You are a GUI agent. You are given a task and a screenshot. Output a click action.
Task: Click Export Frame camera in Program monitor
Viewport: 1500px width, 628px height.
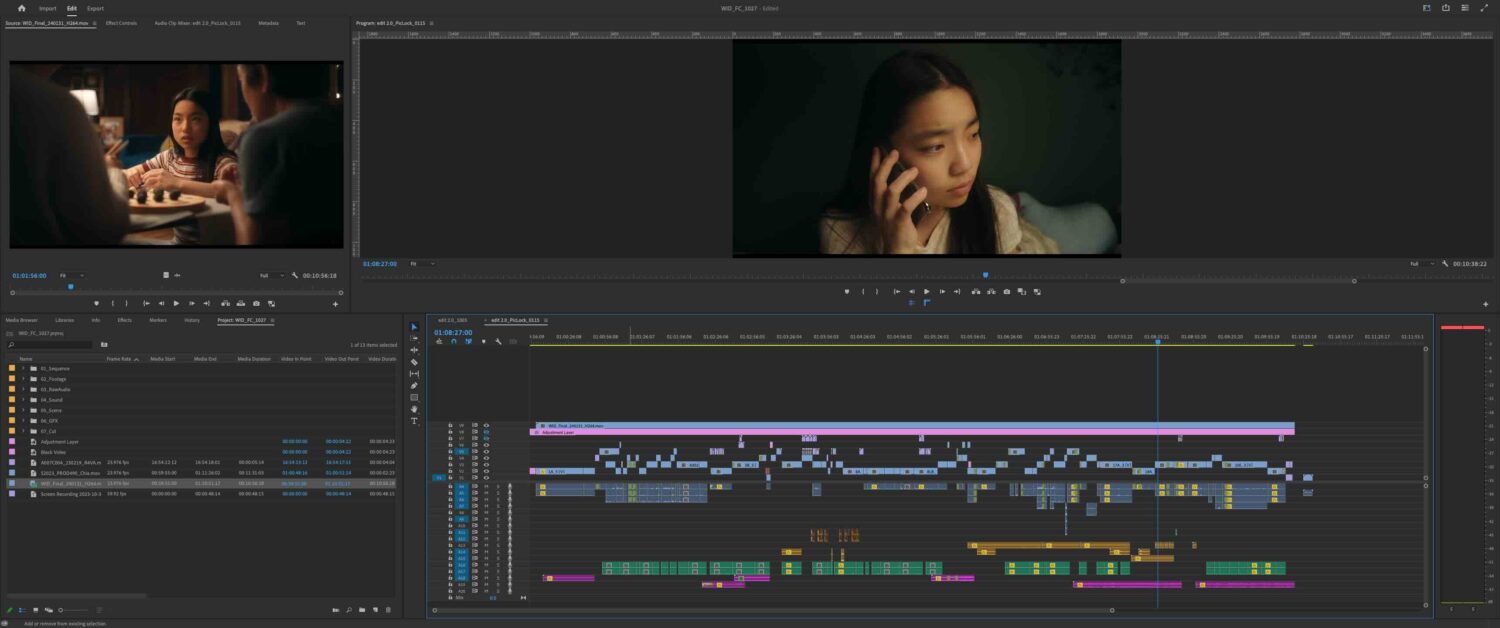[x=1006, y=292]
